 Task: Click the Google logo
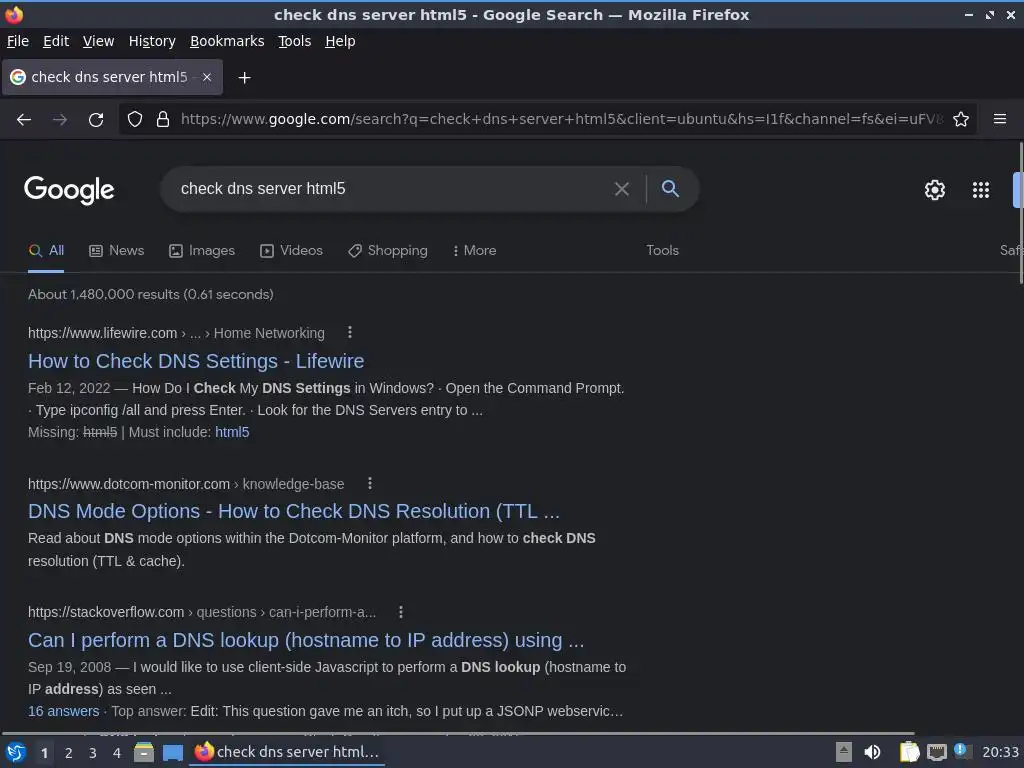click(x=69, y=190)
